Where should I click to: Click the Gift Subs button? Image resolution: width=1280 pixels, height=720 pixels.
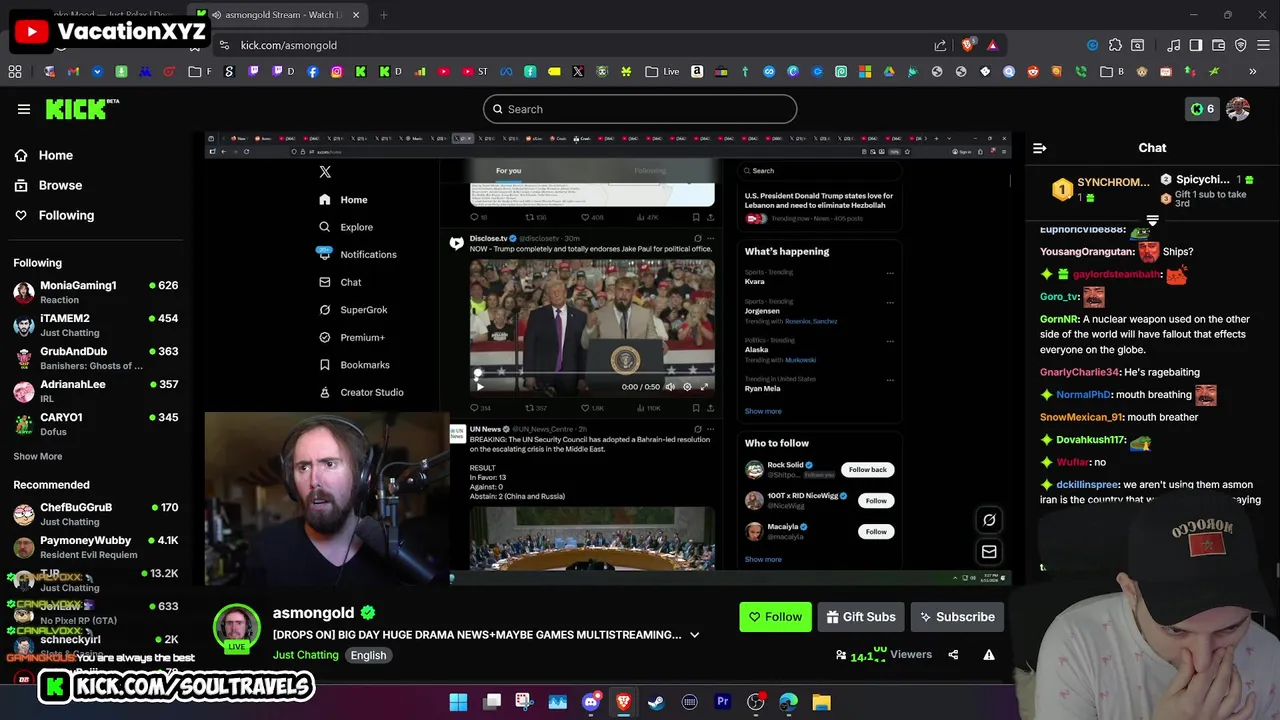click(x=861, y=617)
